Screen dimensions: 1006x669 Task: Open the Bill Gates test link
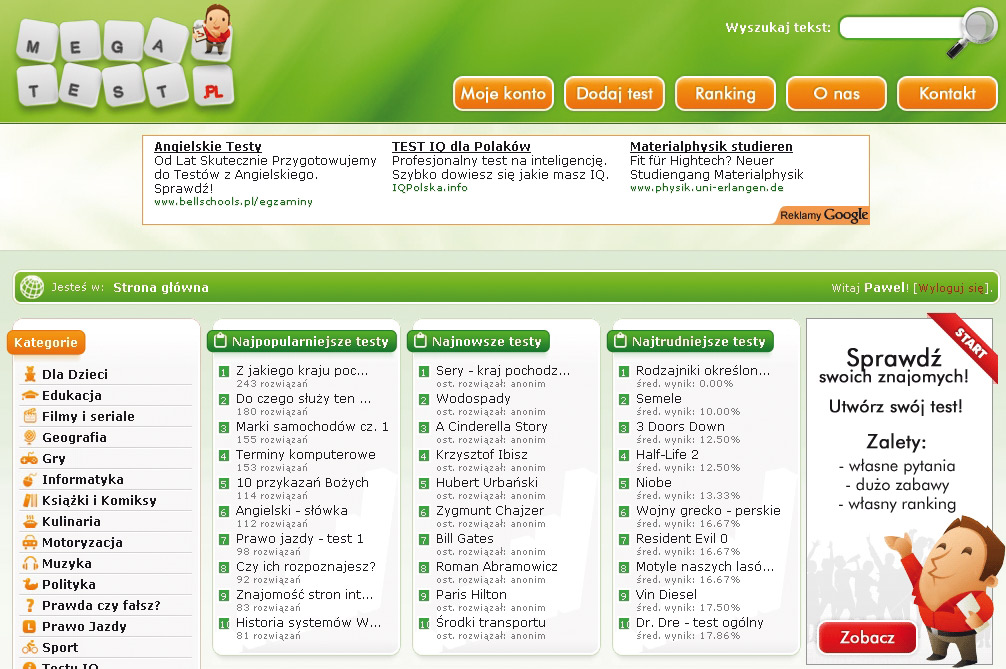pyautogui.click(x=465, y=539)
